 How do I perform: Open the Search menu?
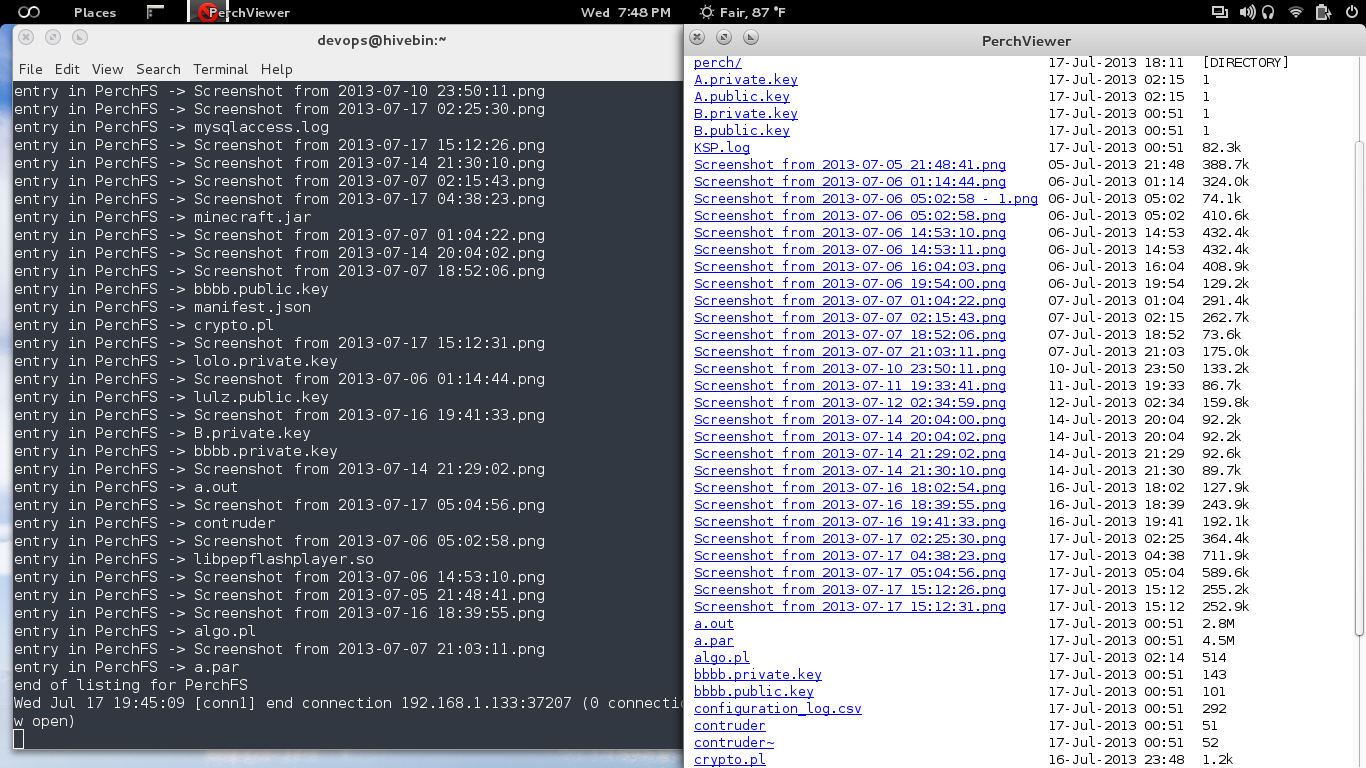pyautogui.click(x=158, y=69)
